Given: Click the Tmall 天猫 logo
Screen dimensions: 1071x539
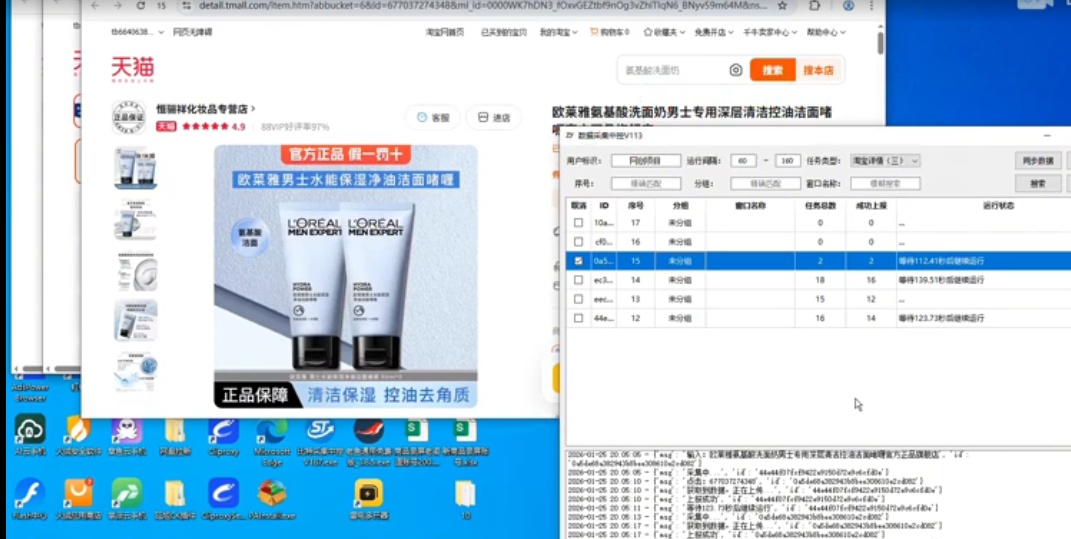Looking at the screenshot, I should click(133, 69).
